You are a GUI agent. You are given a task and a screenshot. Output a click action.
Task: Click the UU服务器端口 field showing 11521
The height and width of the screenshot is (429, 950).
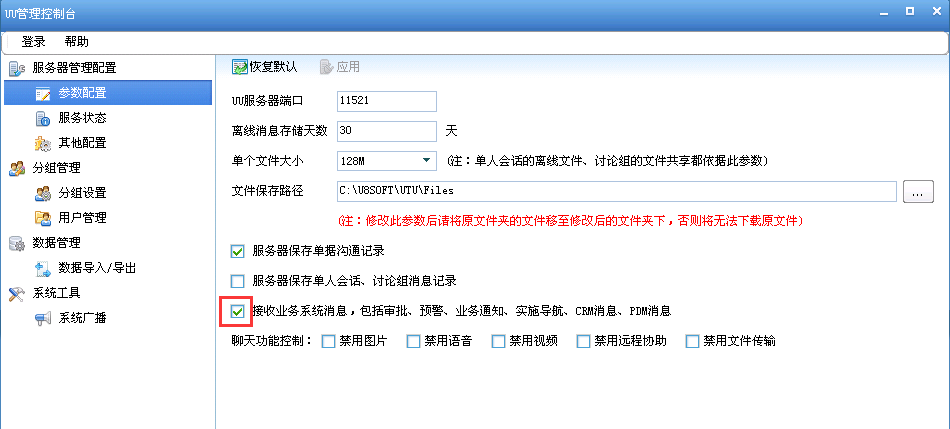tap(387, 101)
